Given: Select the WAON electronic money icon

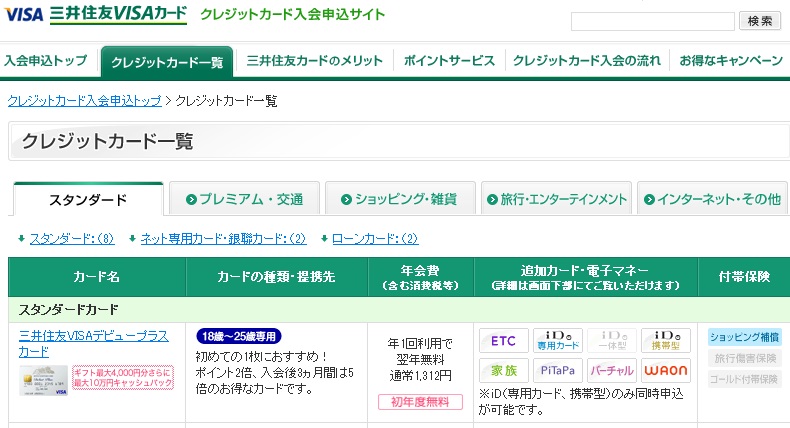Looking at the screenshot, I should point(666,371).
